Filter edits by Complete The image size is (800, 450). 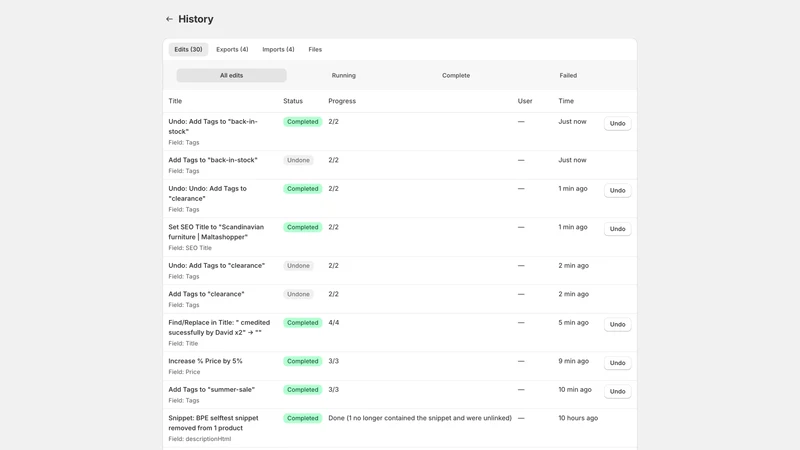(456, 76)
